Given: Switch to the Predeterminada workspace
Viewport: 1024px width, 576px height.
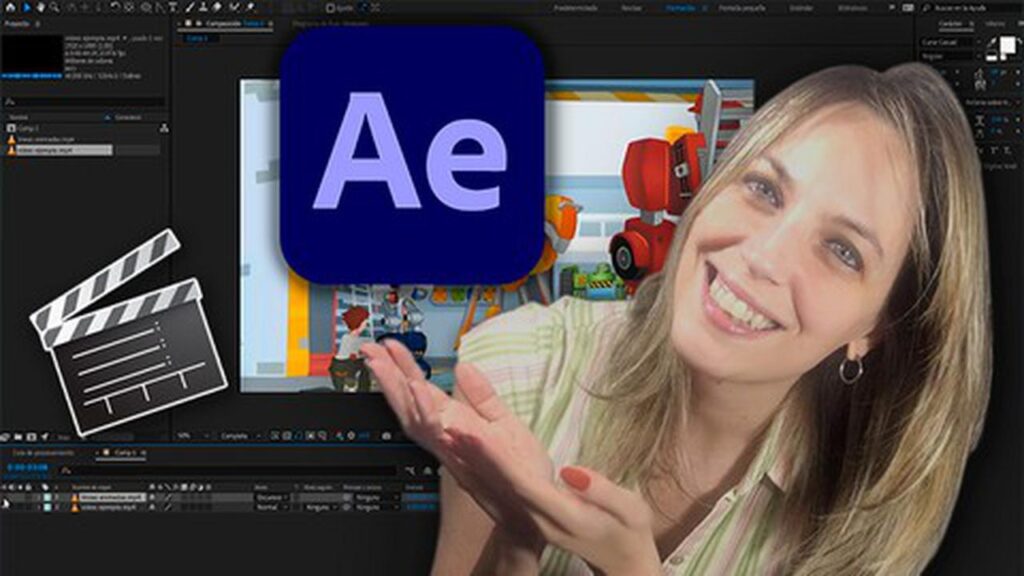Looking at the screenshot, I should (578, 7).
